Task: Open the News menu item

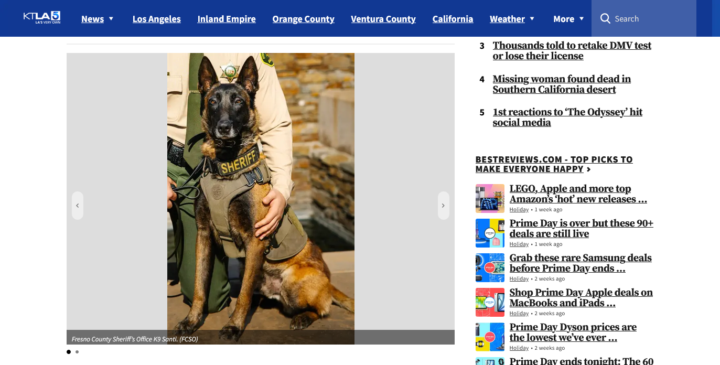Action: (x=92, y=19)
